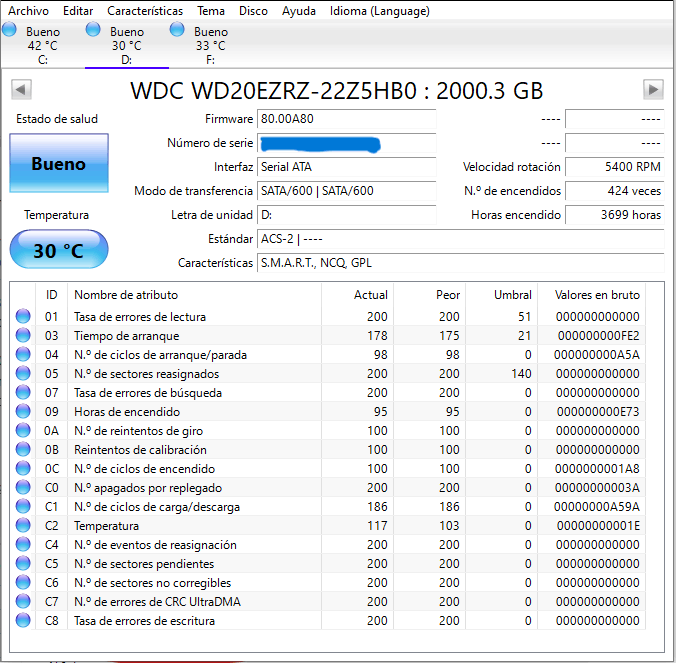Select the C: drive tab at 42 °C

click(x=42, y=45)
